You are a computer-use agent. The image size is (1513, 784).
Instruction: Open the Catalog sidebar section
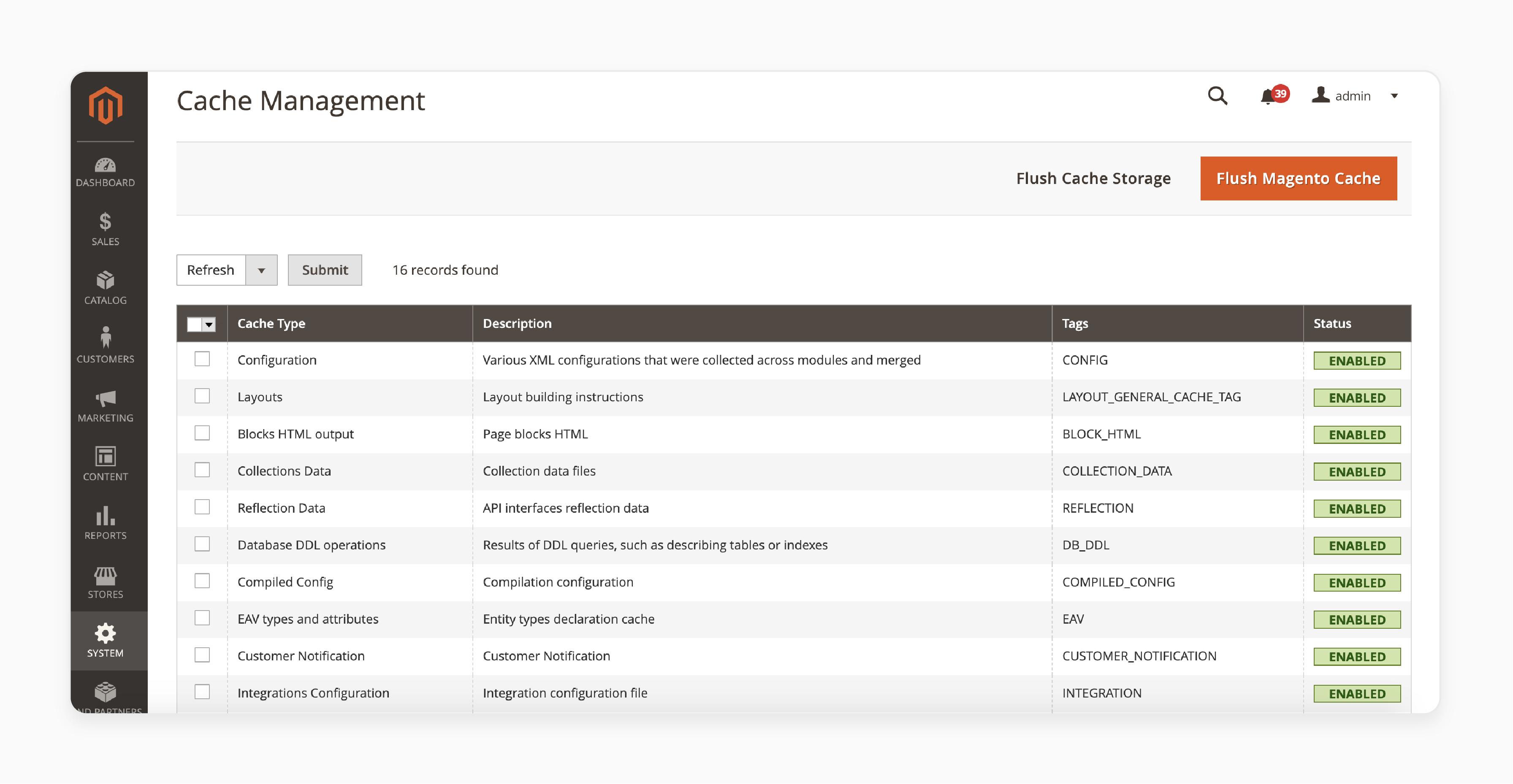coord(106,288)
